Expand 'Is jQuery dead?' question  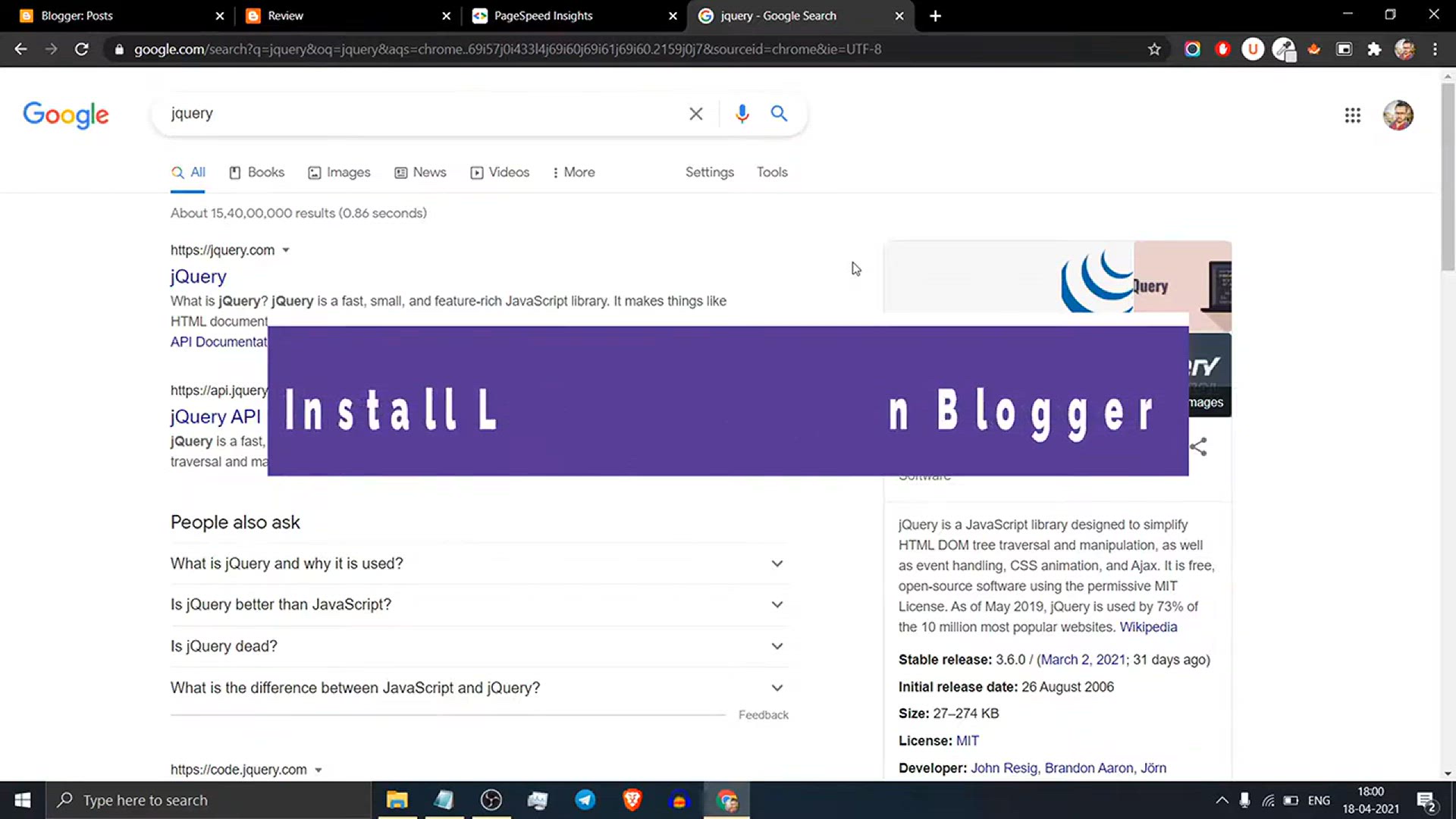click(479, 646)
